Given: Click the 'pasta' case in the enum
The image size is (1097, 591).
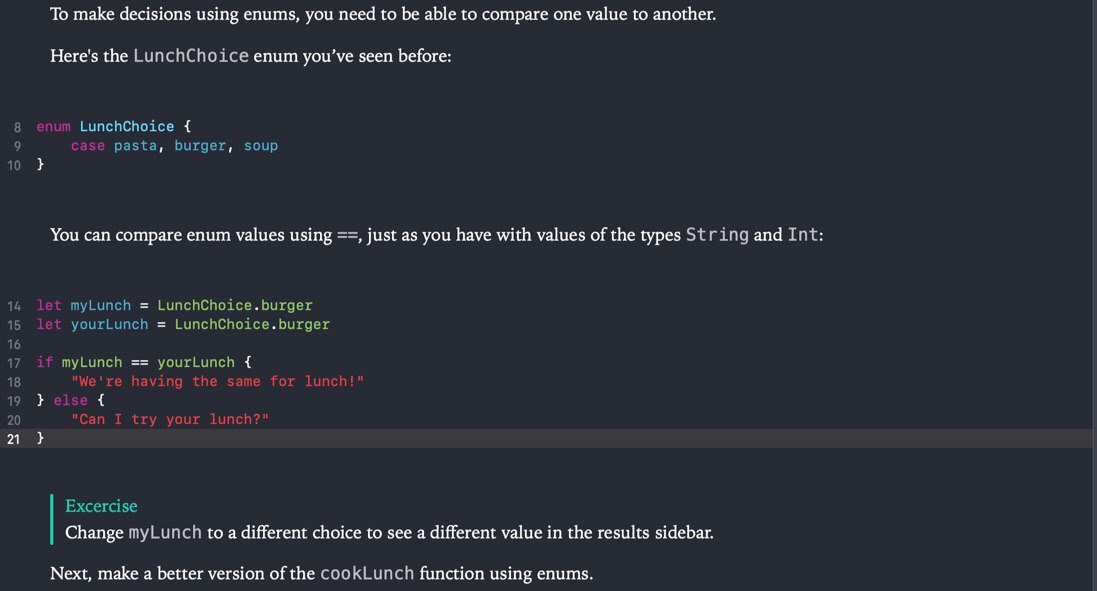Looking at the screenshot, I should point(135,146).
